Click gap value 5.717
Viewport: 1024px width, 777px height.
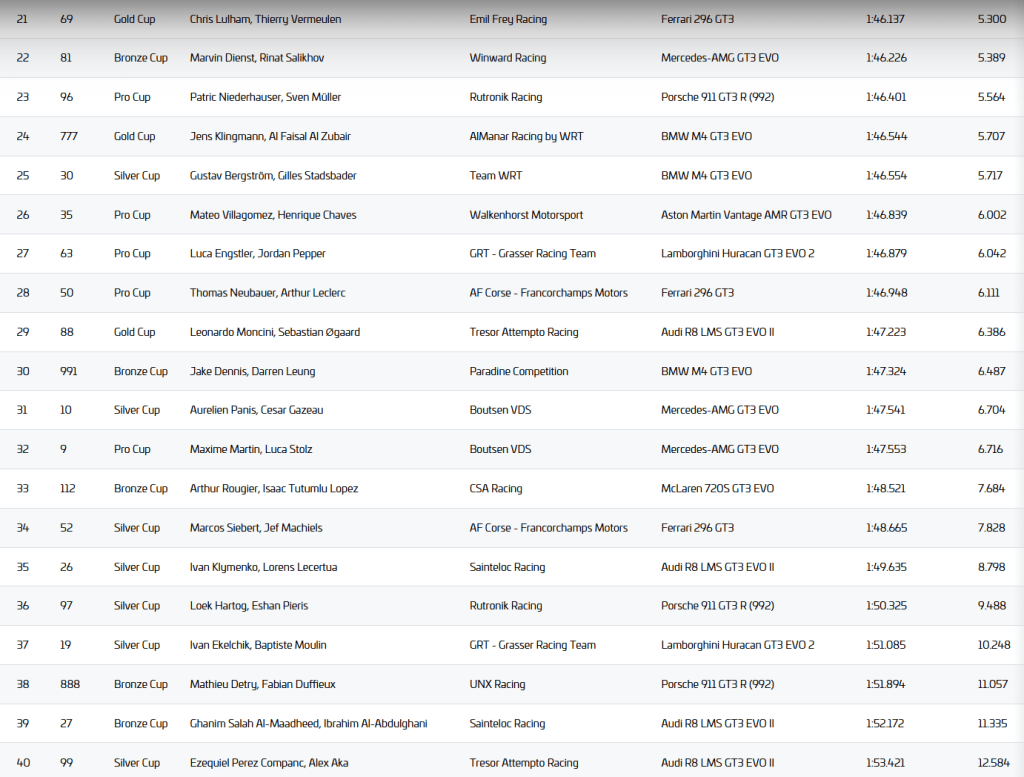[x=989, y=175]
